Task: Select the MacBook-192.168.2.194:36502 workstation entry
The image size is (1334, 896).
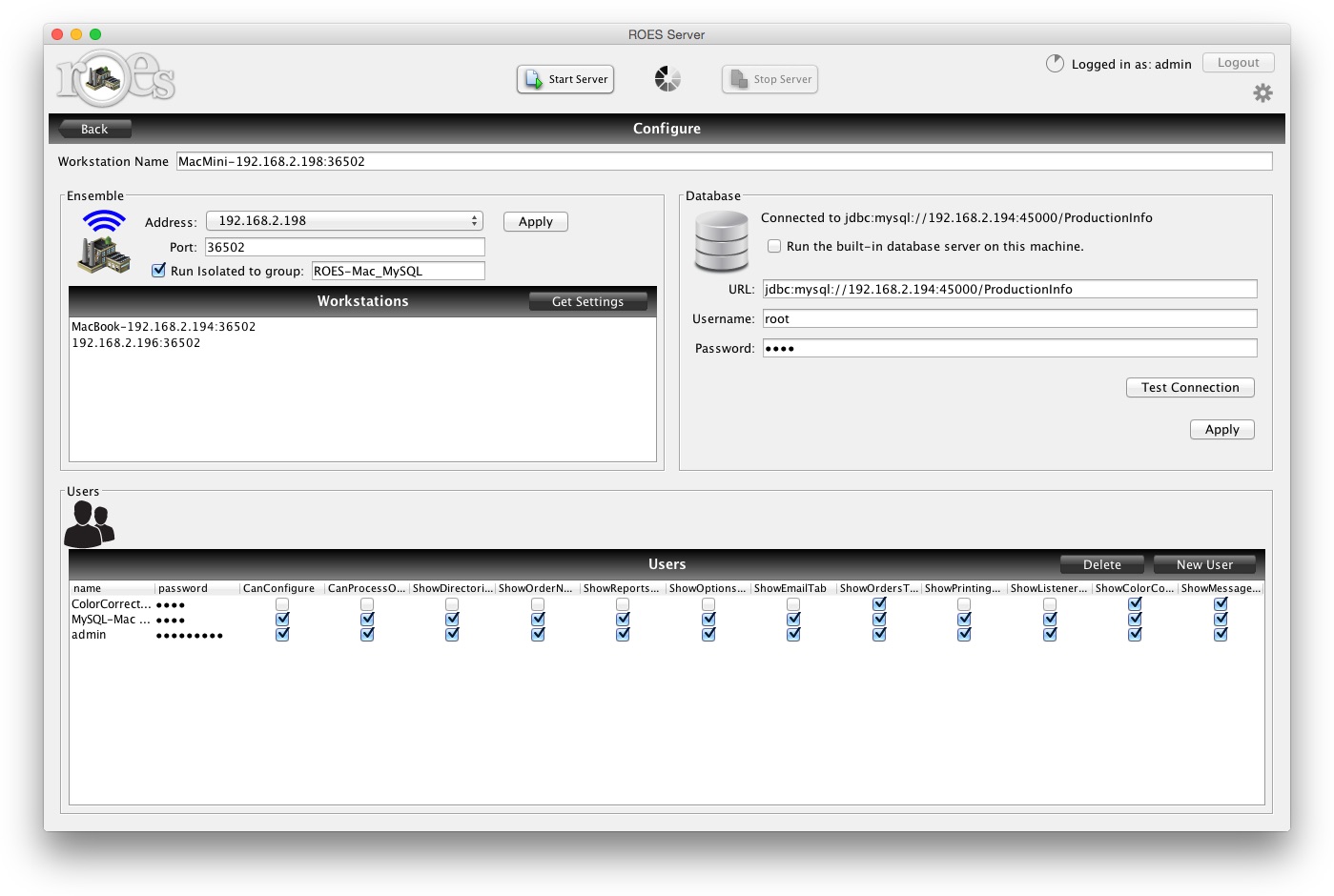Action: [163, 326]
